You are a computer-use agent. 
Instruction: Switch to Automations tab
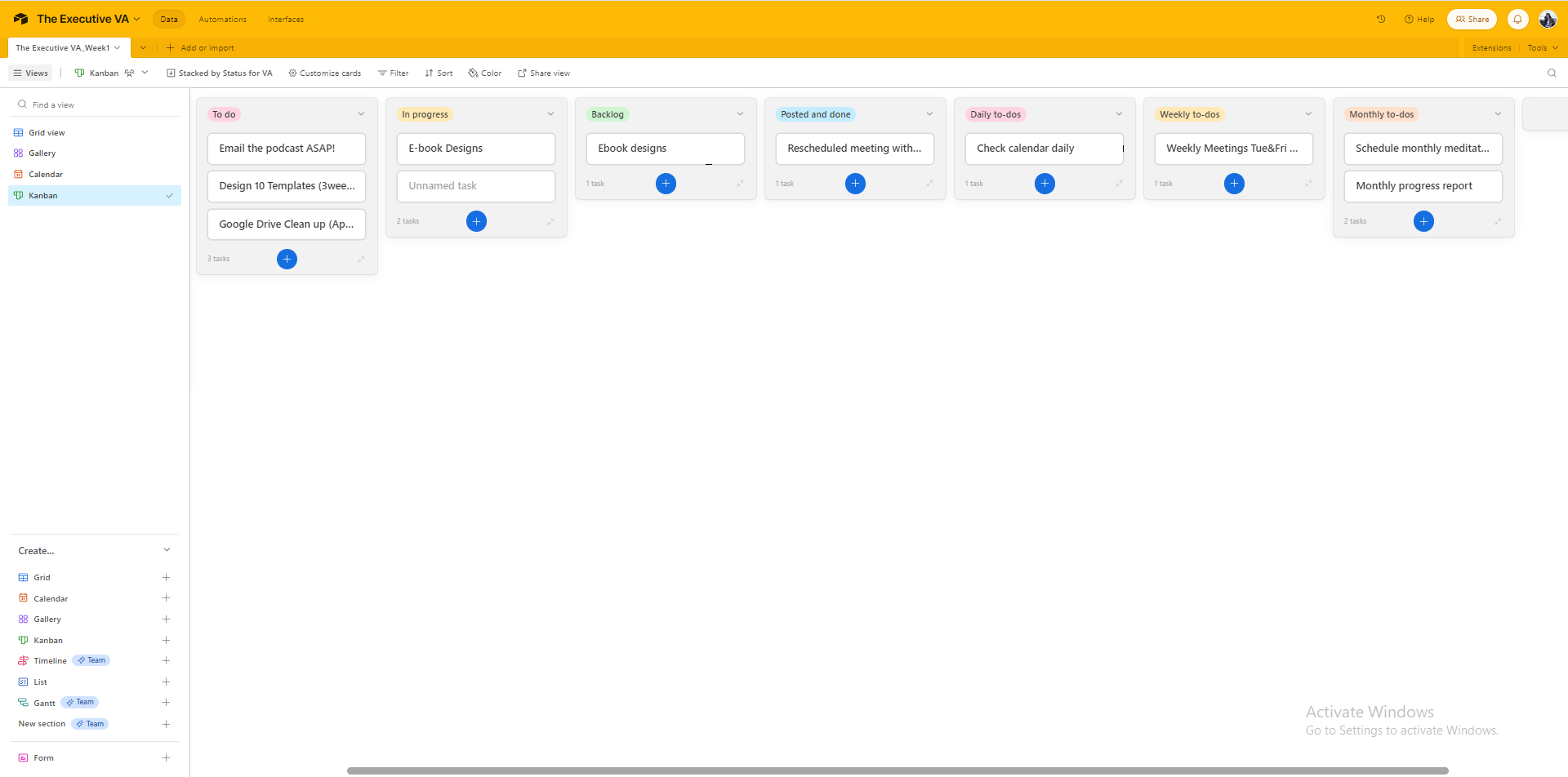[223, 19]
